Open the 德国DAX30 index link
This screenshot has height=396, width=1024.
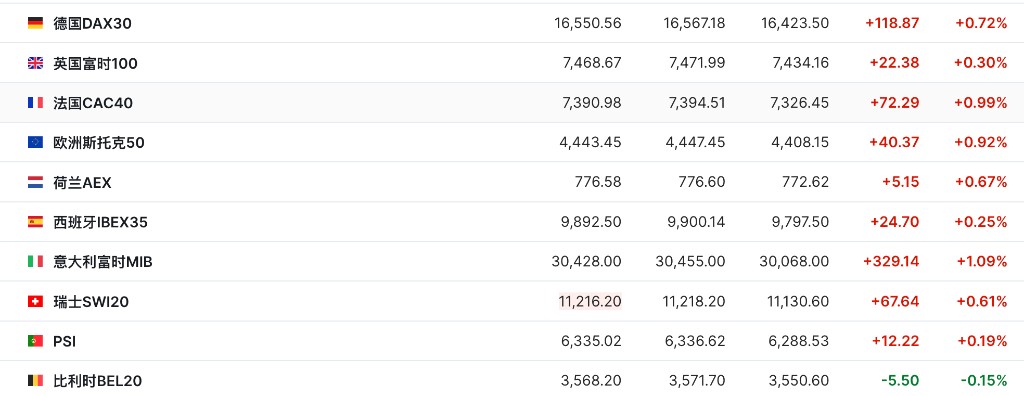point(93,24)
